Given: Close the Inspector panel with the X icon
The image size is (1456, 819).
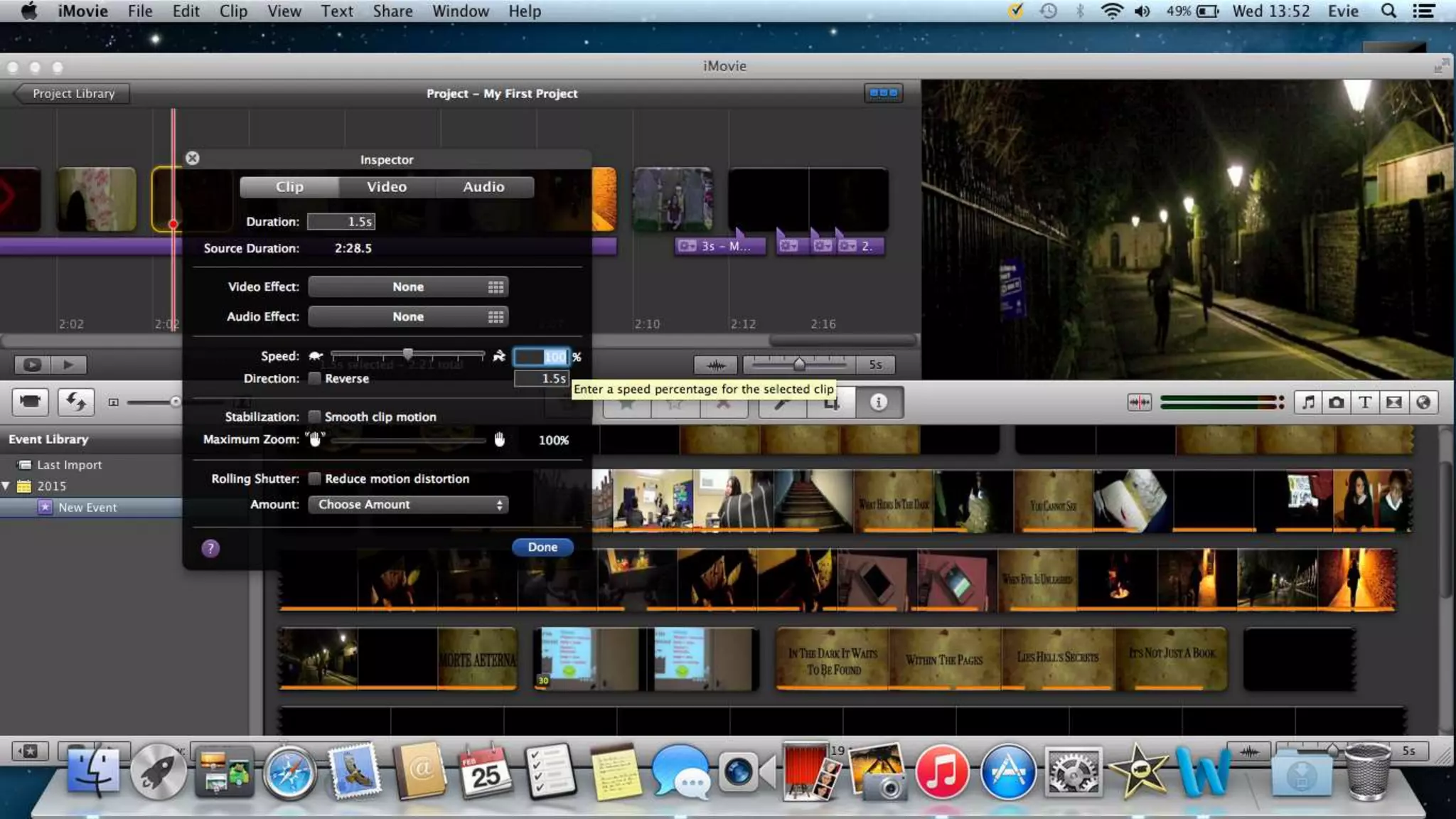Looking at the screenshot, I should coord(192,158).
